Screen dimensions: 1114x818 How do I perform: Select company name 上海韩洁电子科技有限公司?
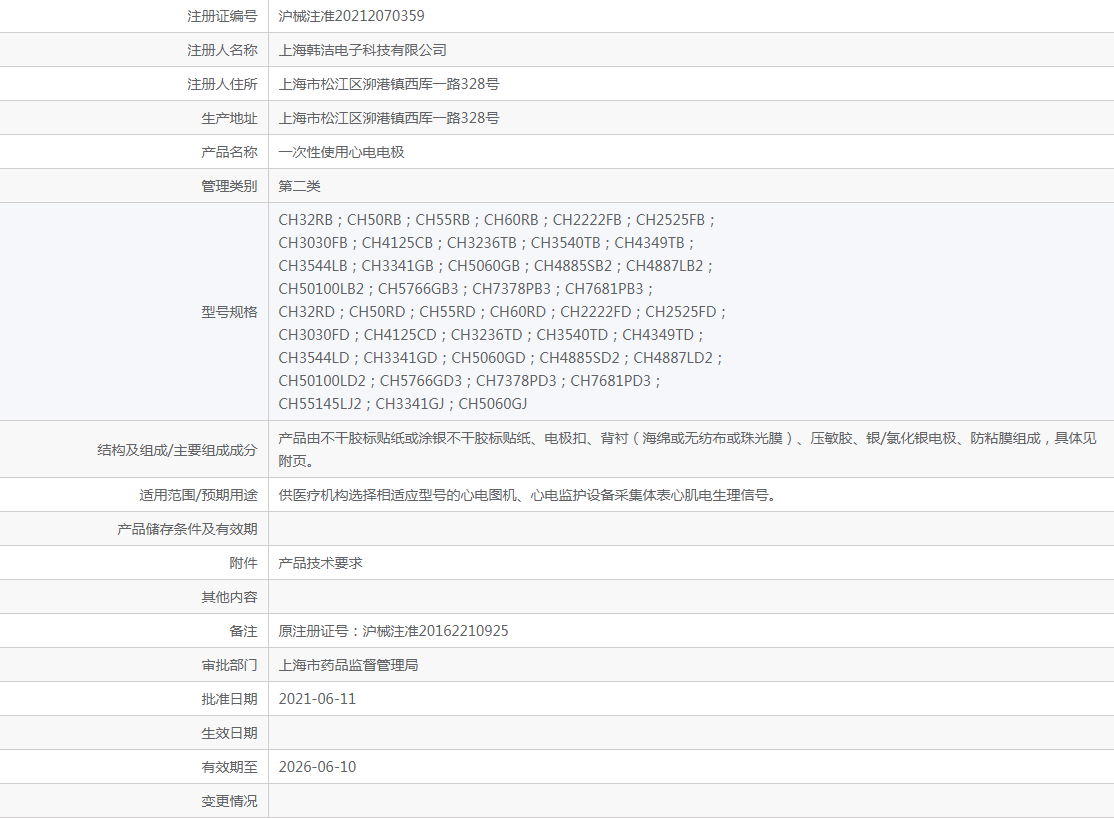pos(362,50)
